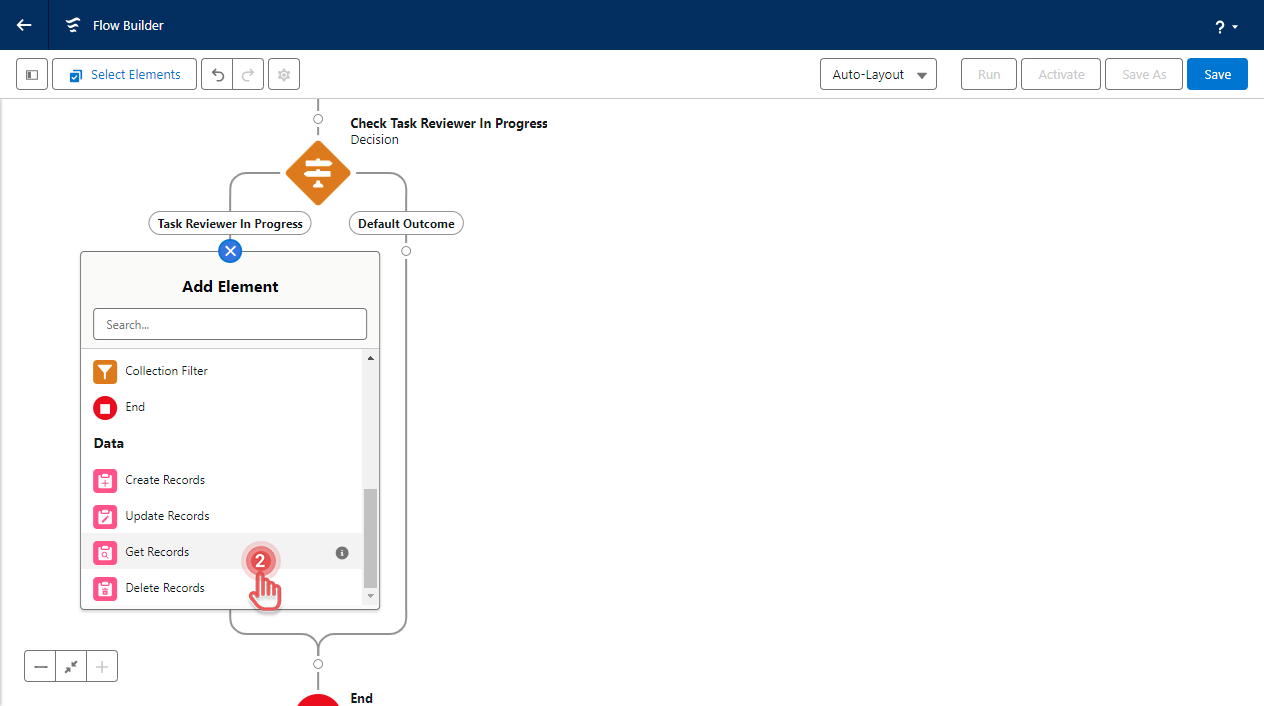Click the Get Records info icon

point(342,553)
